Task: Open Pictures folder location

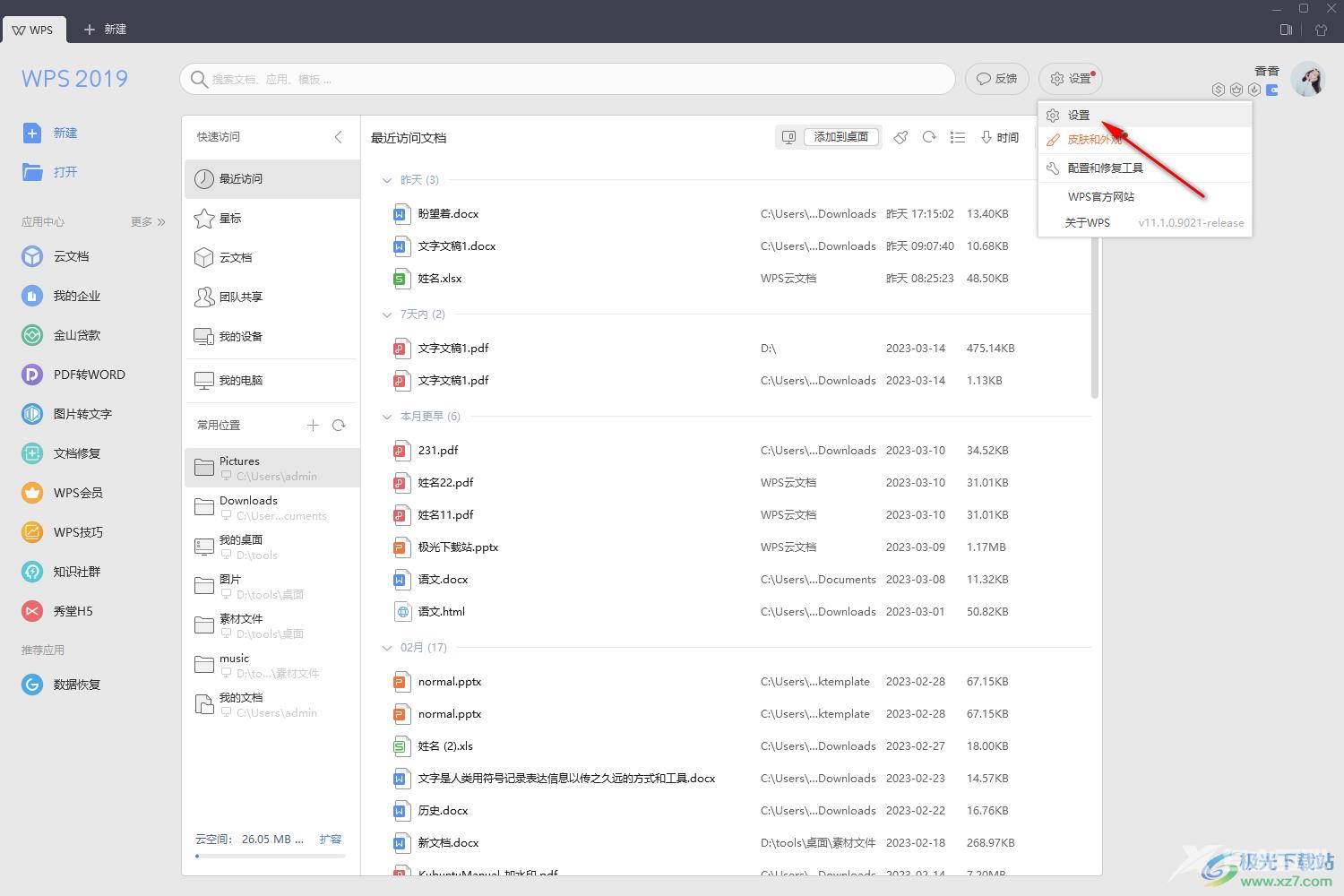Action: [272, 468]
